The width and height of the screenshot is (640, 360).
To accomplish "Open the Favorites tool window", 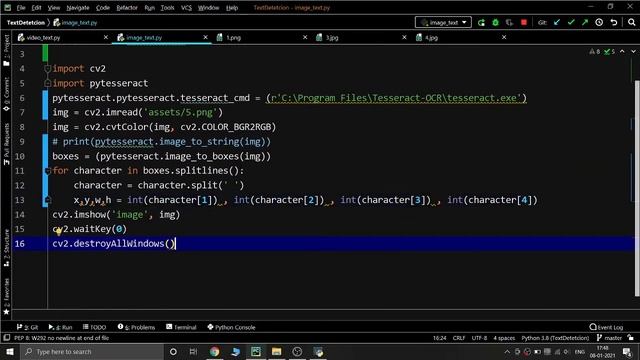I will click(6, 296).
